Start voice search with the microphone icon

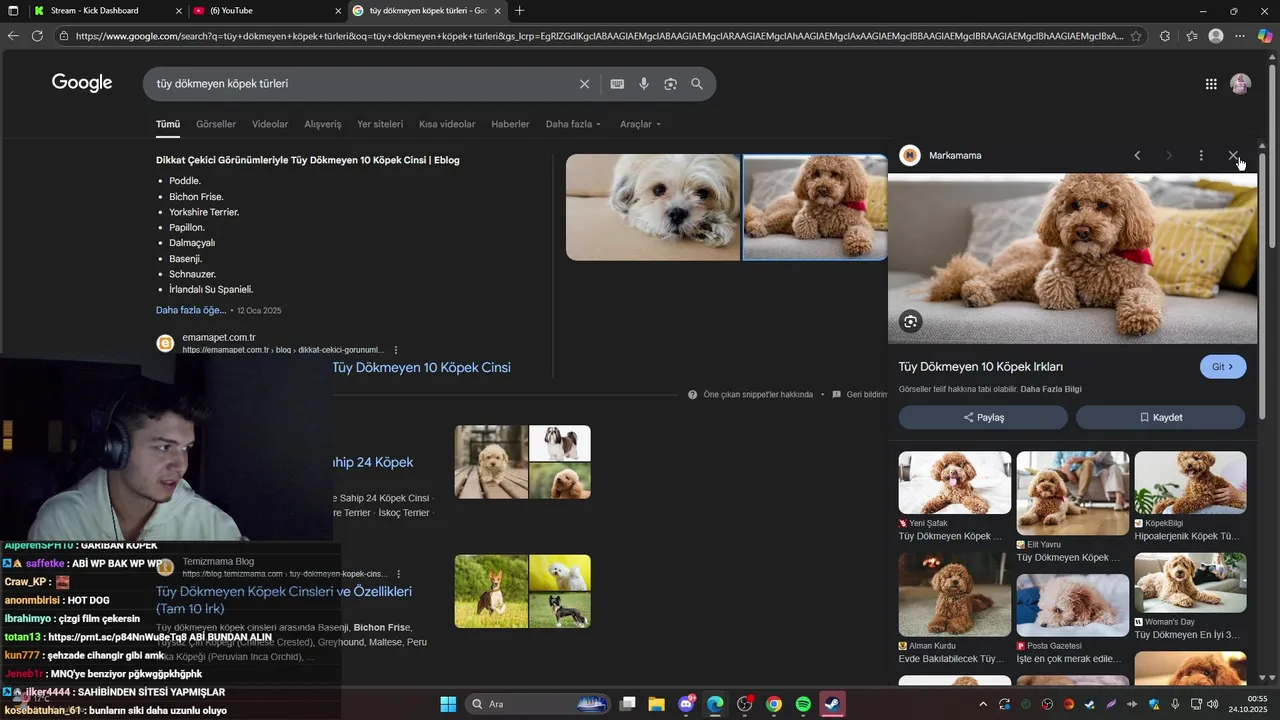(644, 84)
